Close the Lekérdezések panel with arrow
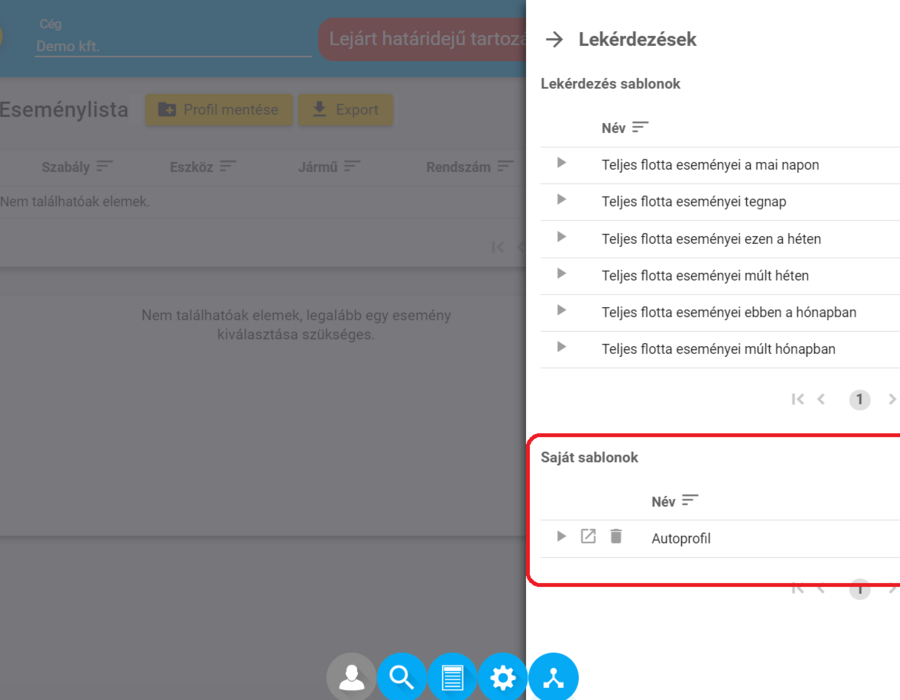This screenshot has width=900, height=700. pyautogui.click(x=554, y=40)
